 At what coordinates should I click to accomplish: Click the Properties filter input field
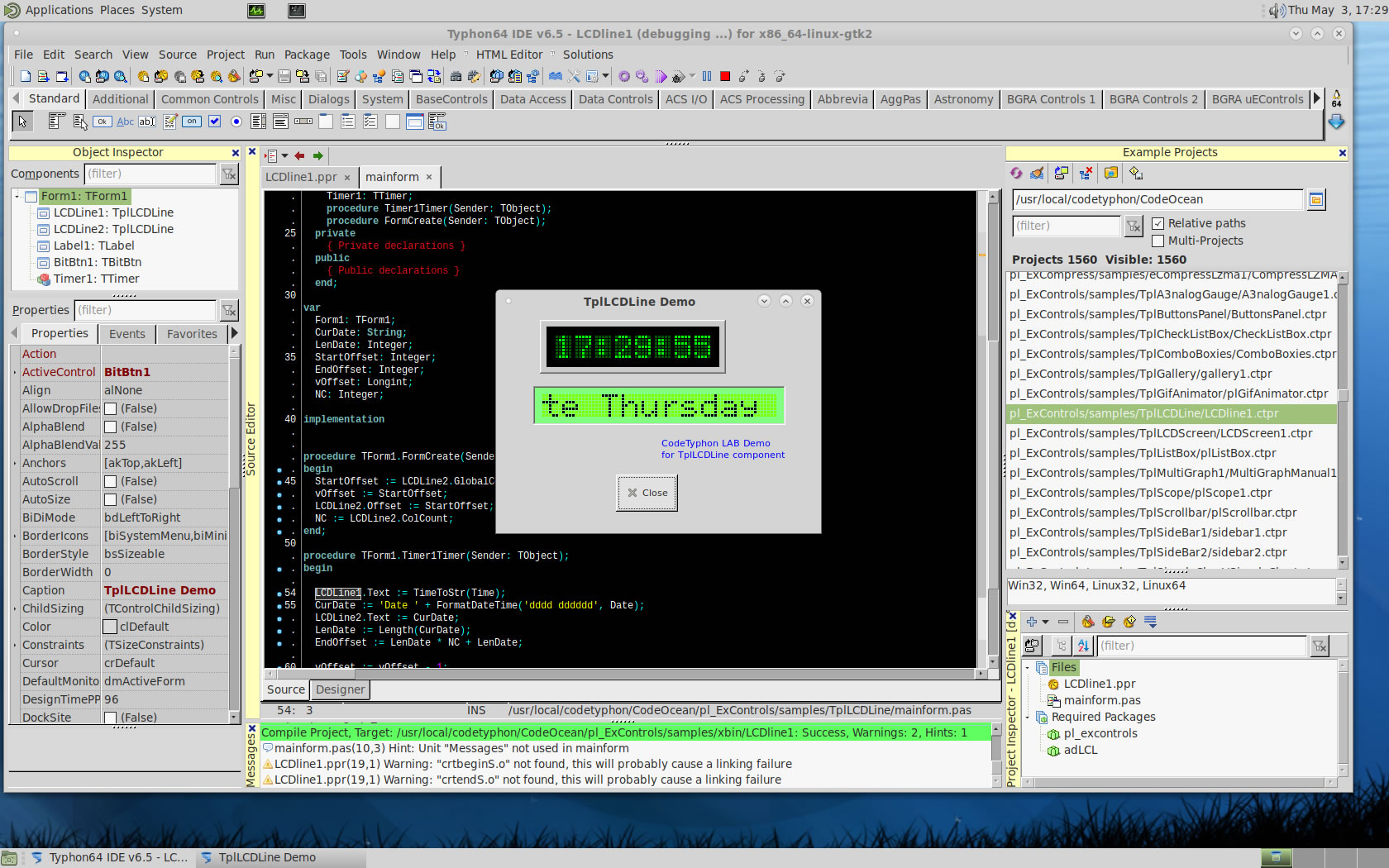146,310
